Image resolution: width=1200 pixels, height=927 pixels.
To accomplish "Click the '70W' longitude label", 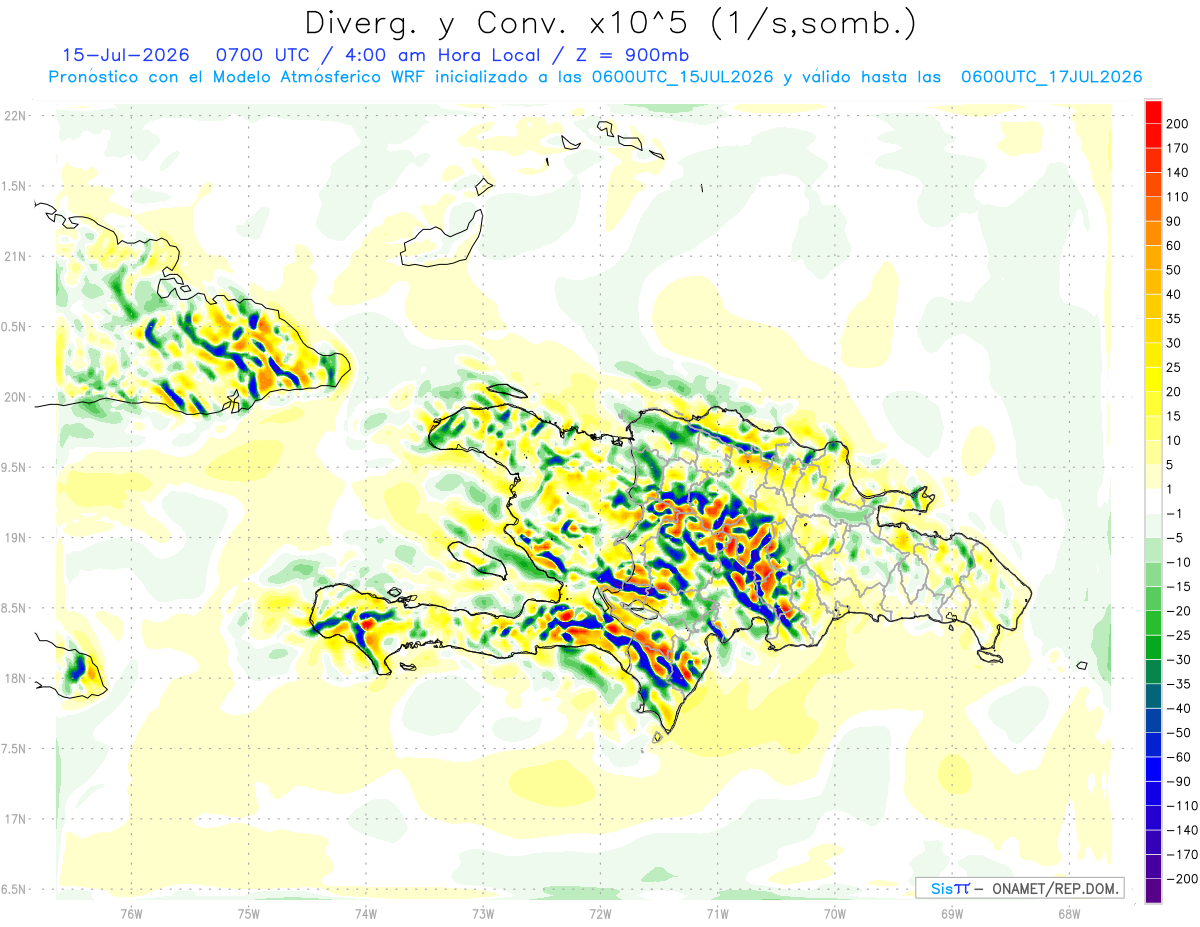I will point(835,912).
